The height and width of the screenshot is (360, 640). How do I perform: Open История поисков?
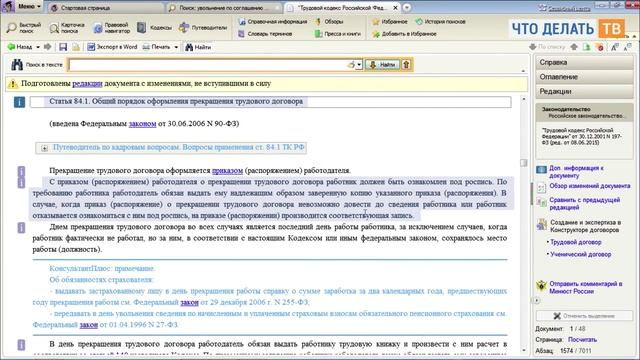[x=440, y=22]
